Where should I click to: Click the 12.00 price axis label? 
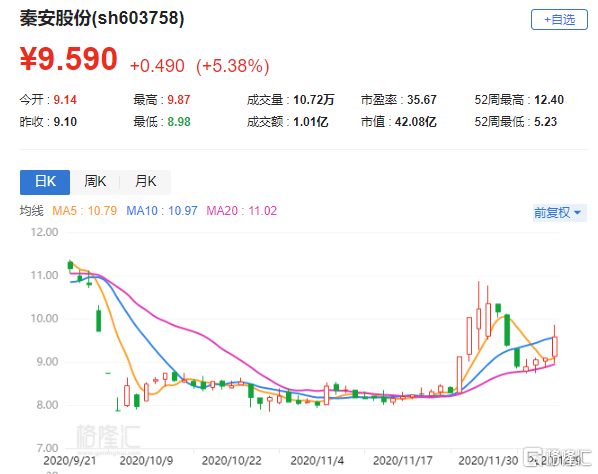44,232
